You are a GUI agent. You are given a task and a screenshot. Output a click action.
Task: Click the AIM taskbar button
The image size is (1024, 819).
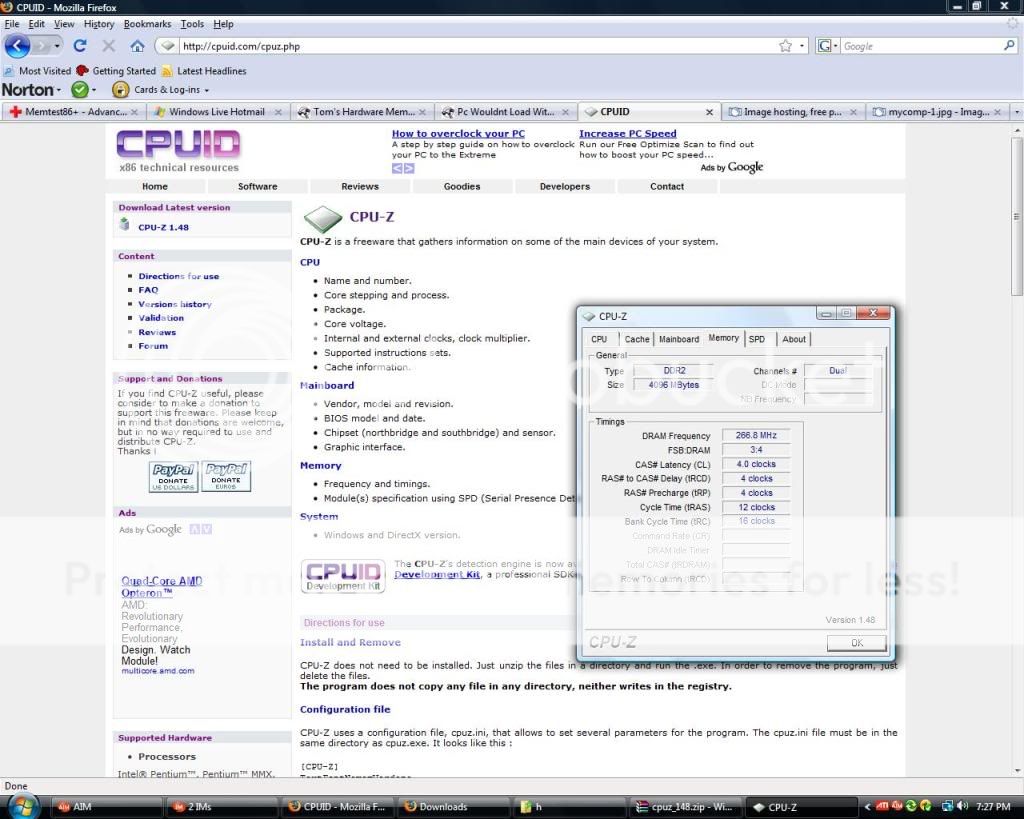tap(108, 807)
